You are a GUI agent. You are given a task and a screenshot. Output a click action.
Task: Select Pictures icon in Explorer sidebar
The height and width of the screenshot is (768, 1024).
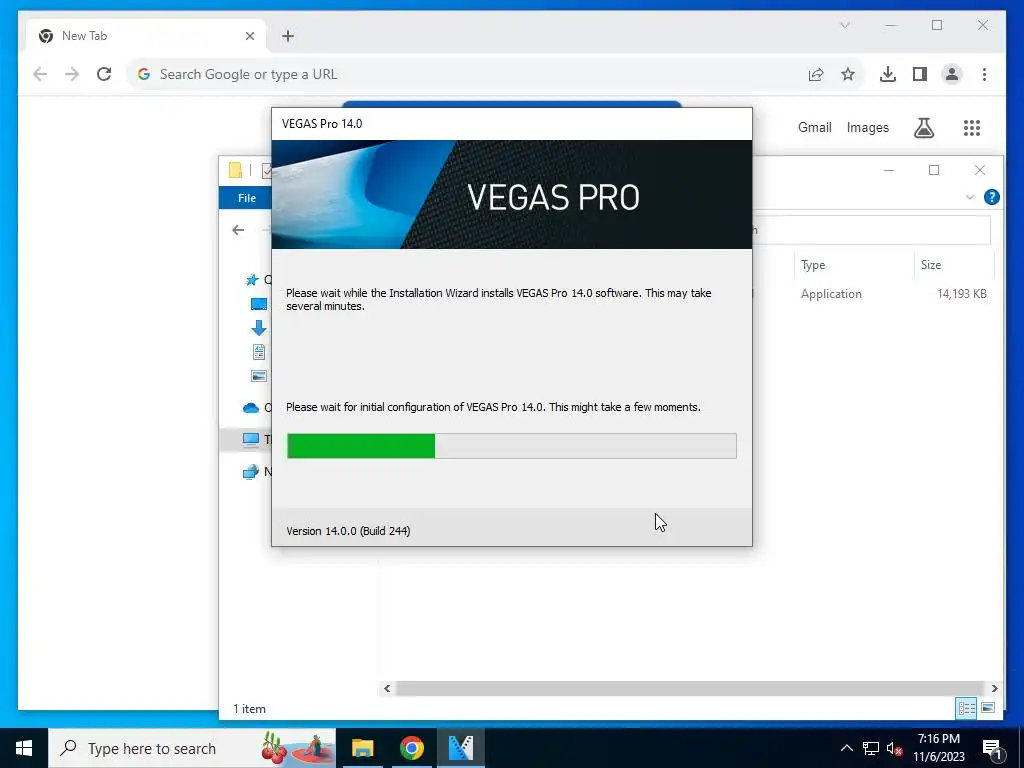pyautogui.click(x=259, y=376)
